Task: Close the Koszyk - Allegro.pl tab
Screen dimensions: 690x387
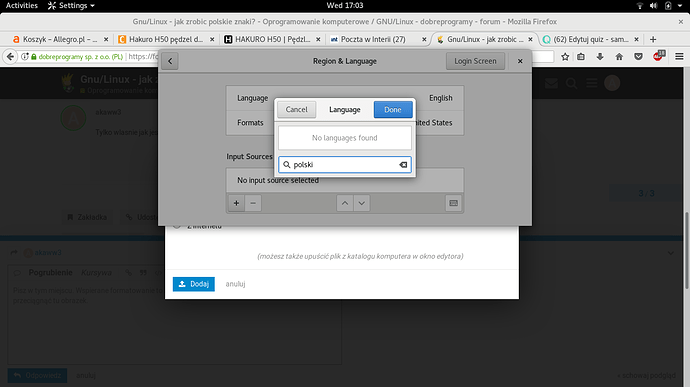Action: (x=106, y=39)
